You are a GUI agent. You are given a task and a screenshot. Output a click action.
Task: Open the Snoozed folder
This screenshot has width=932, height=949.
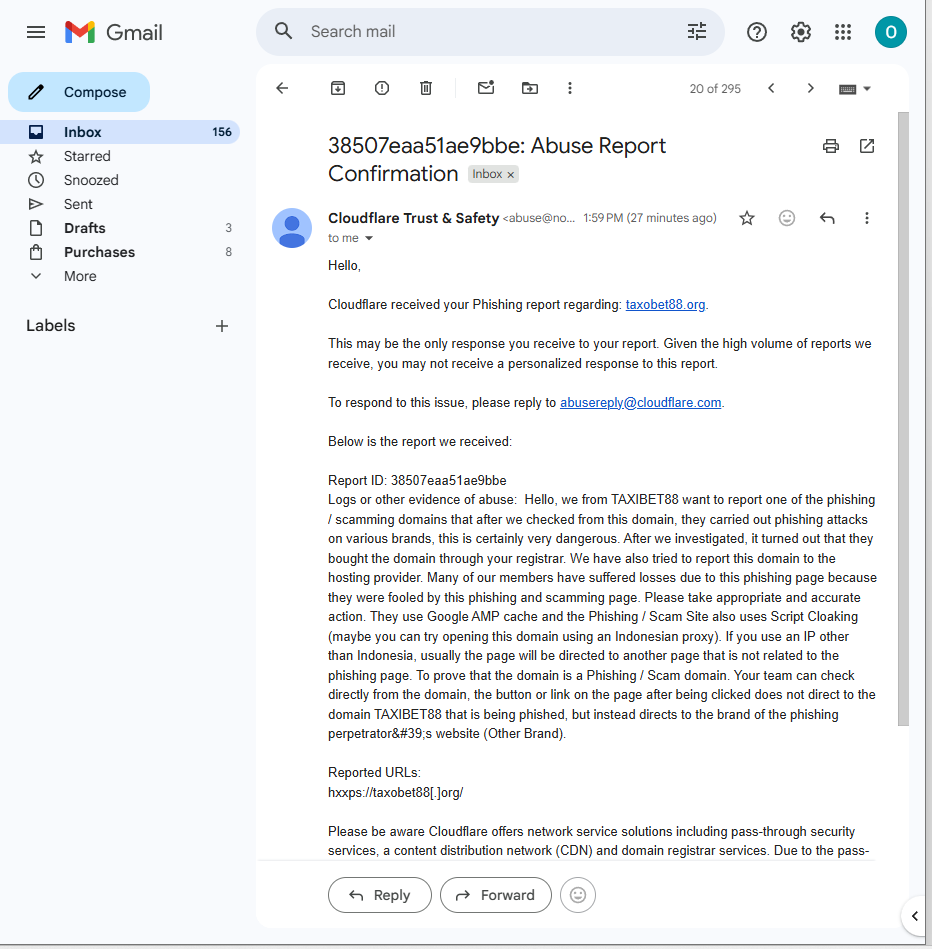(x=91, y=180)
